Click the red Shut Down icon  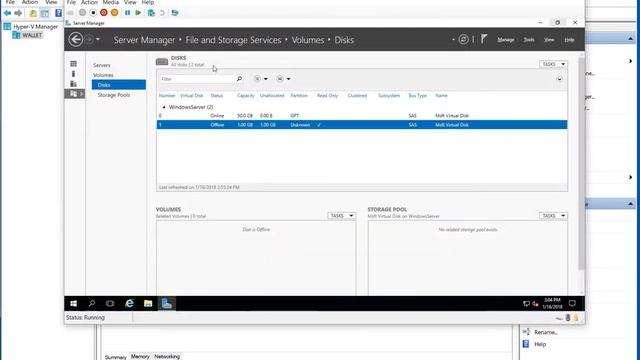click(104, 13)
